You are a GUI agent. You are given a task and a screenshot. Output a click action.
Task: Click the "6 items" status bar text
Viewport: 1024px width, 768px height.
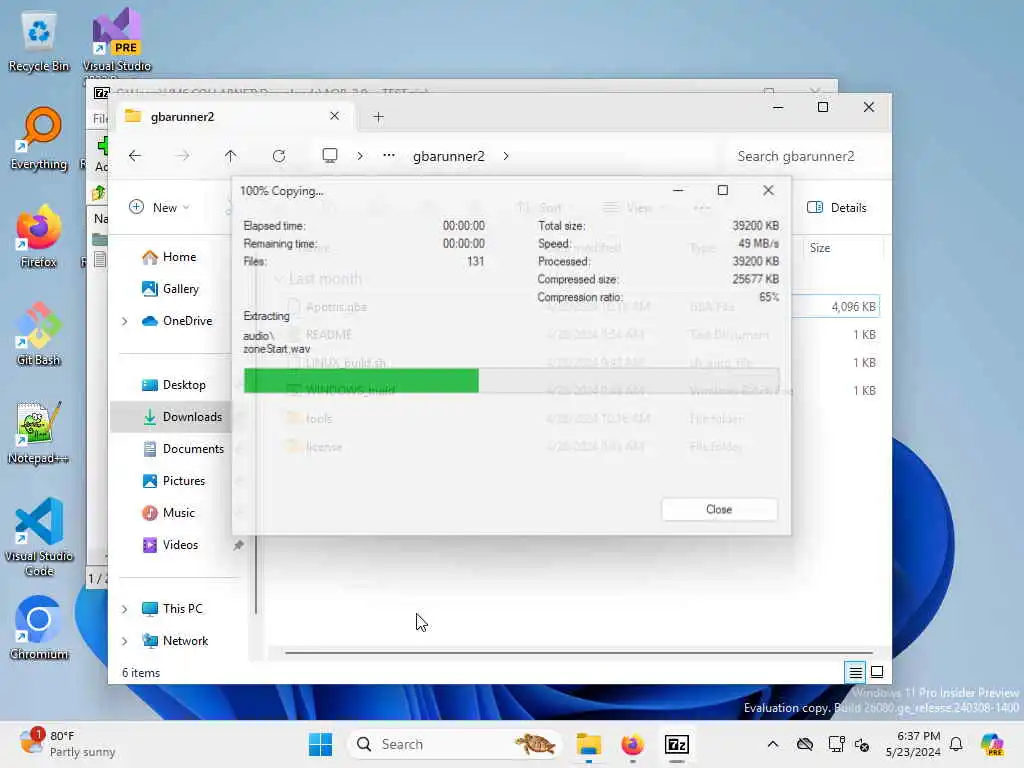pyautogui.click(x=141, y=673)
